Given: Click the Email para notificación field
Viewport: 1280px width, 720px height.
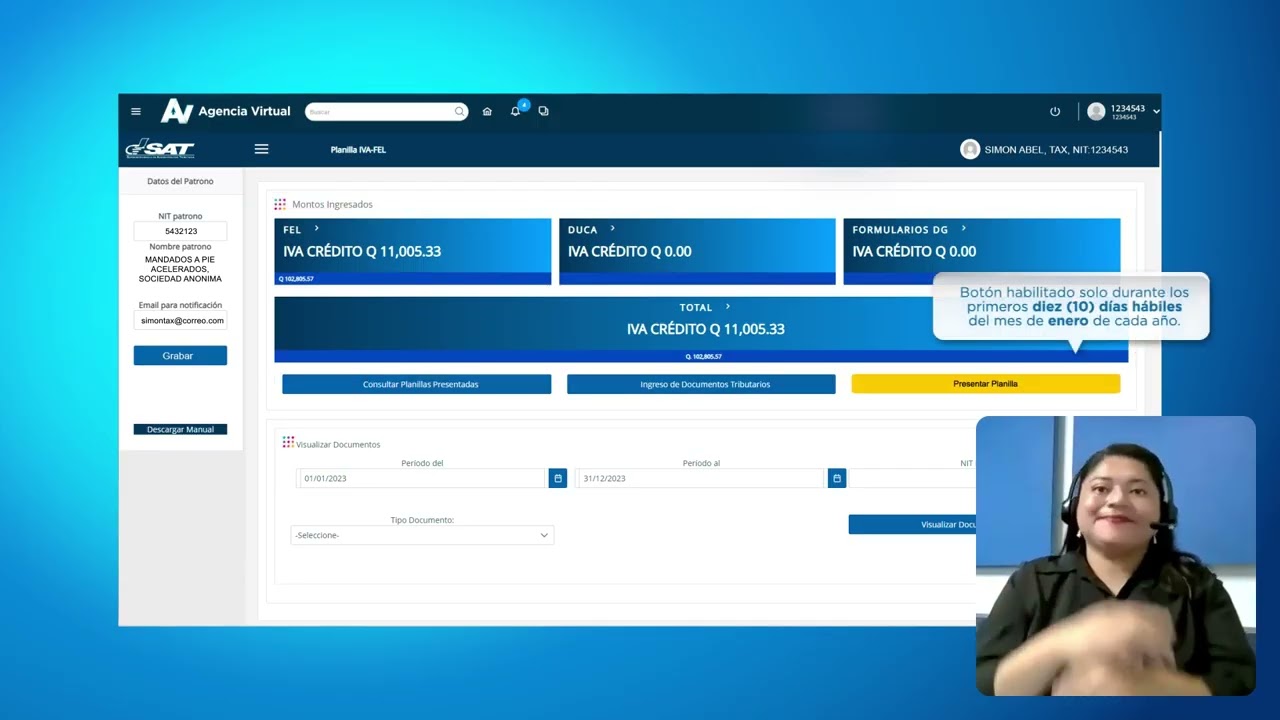Looking at the screenshot, I should pyautogui.click(x=181, y=320).
